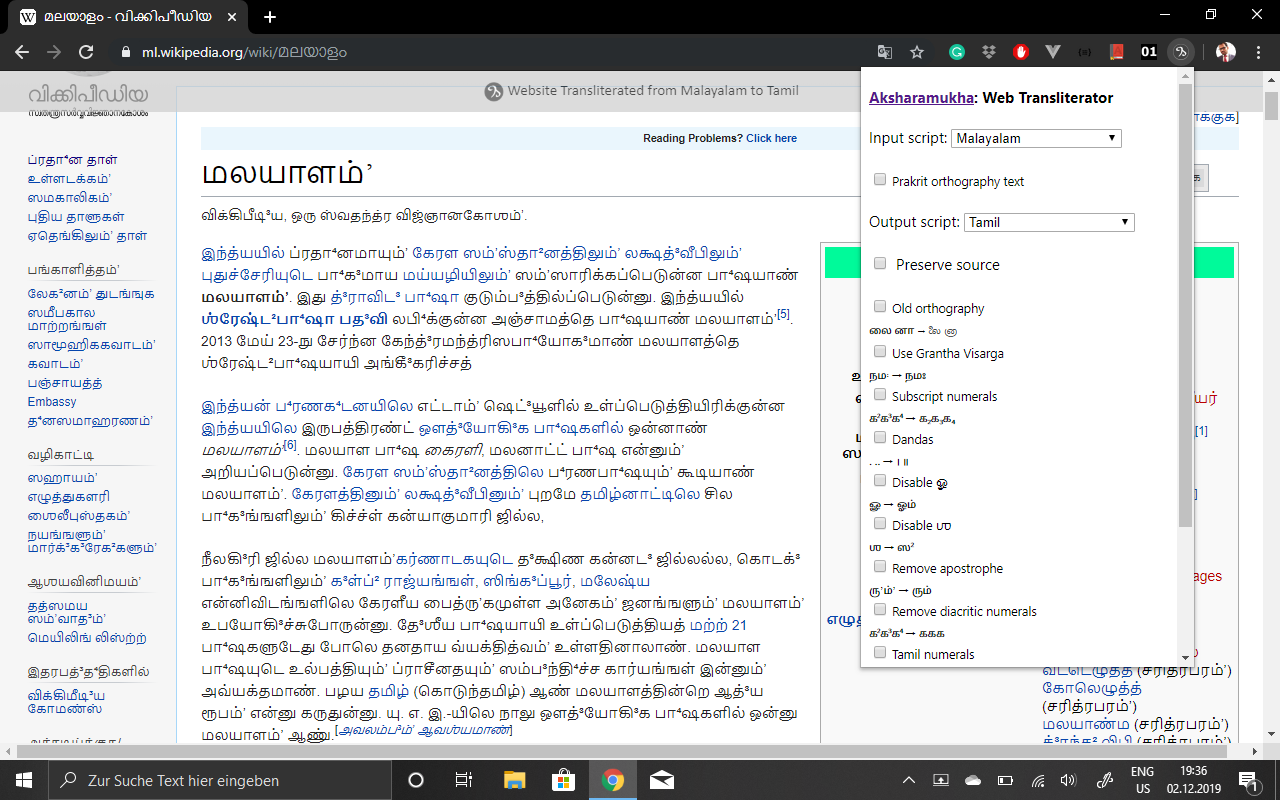This screenshot has width=1280, height=800.
Task: Open the curly-braces extension icon
Action: [1085, 52]
